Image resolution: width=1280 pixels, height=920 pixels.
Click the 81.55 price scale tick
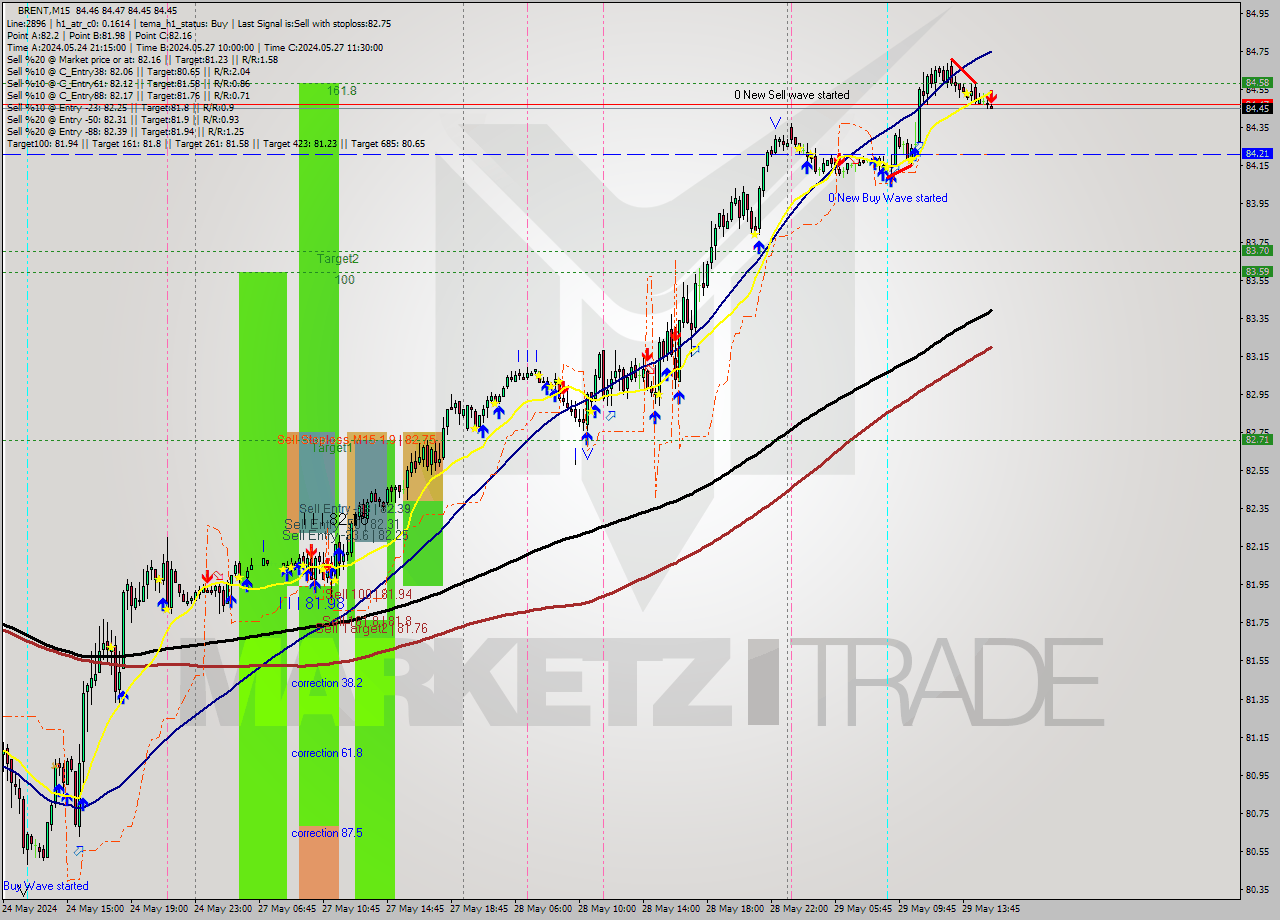tap(1257, 660)
